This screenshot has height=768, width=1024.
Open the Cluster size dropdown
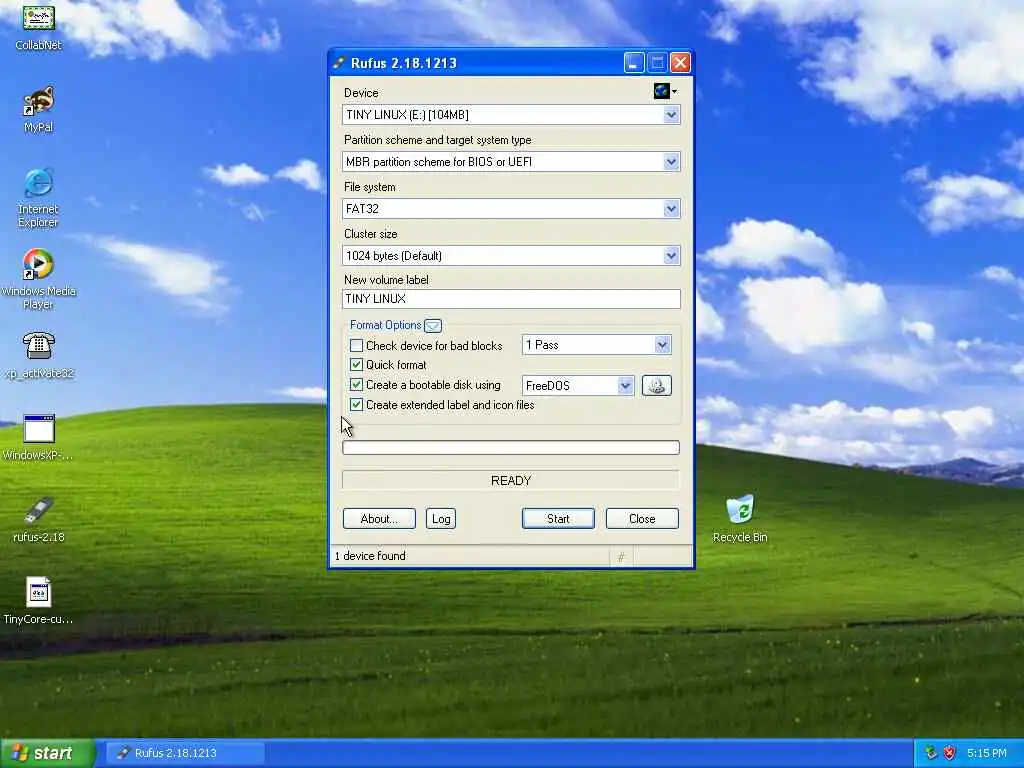(x=671, y=256)
